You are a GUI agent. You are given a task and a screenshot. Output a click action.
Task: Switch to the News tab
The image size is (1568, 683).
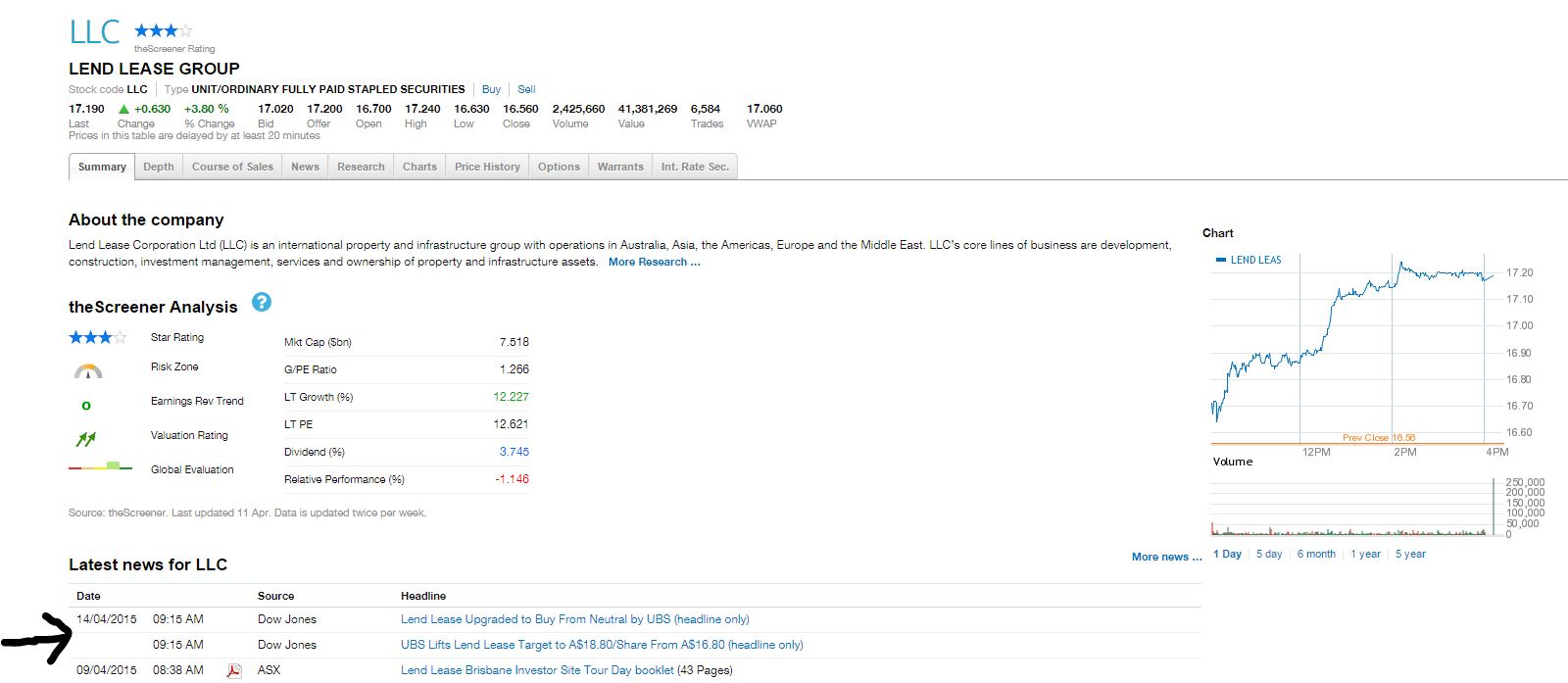(x=305, y=167)
